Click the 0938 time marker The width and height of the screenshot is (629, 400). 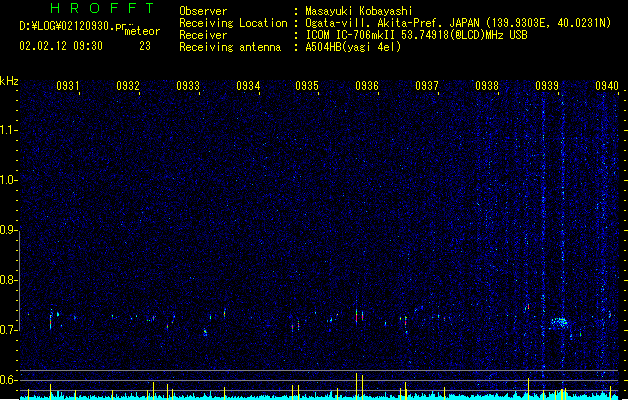tap(487, 86)
